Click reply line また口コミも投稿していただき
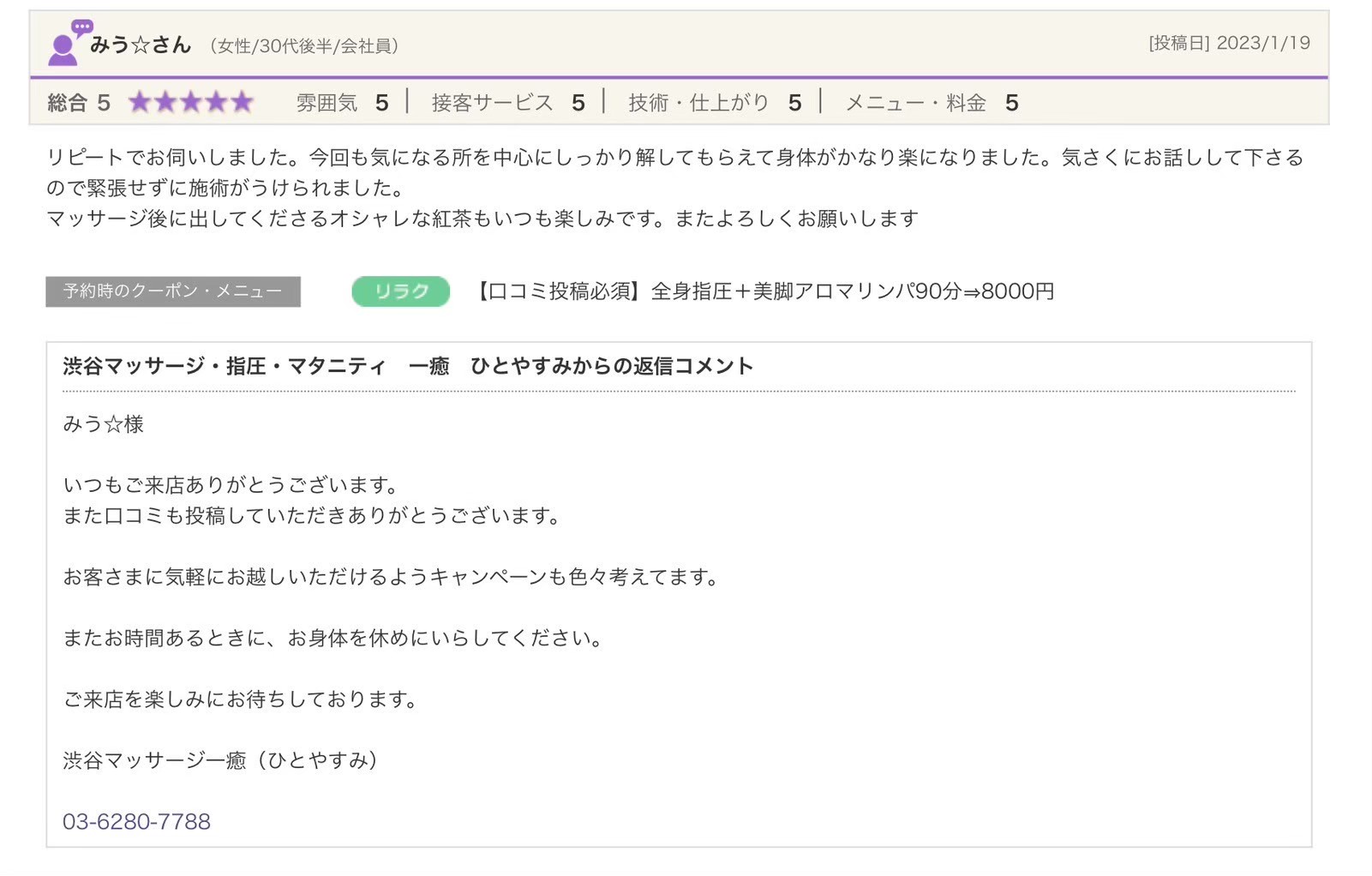The height and width of the screenshot is (876, 1372). point(314,516)
